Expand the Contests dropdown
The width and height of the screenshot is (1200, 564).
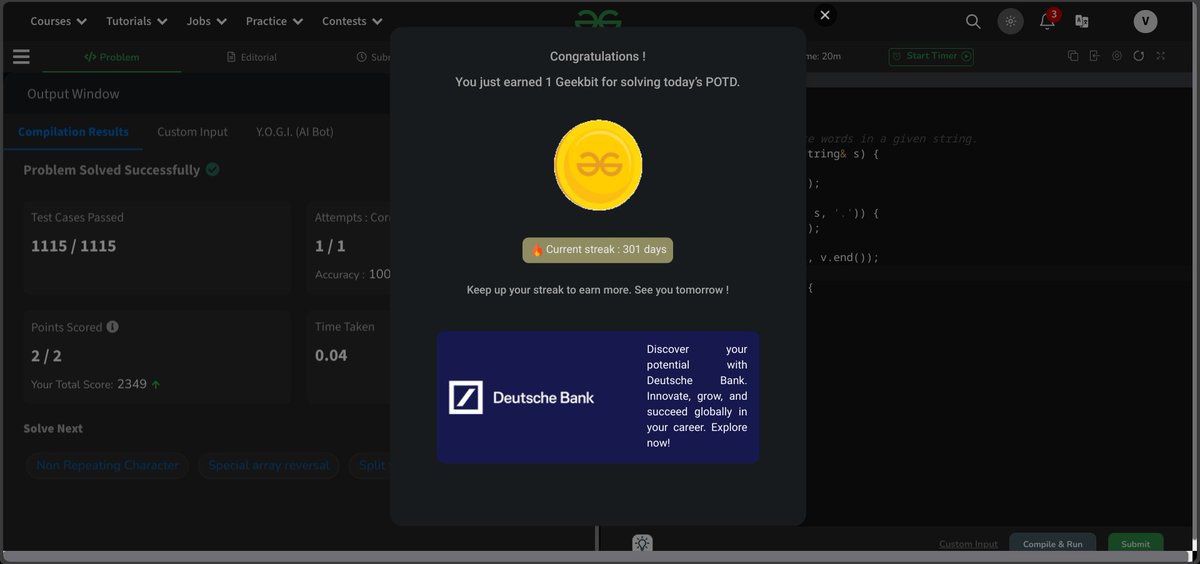coord(352,21)
